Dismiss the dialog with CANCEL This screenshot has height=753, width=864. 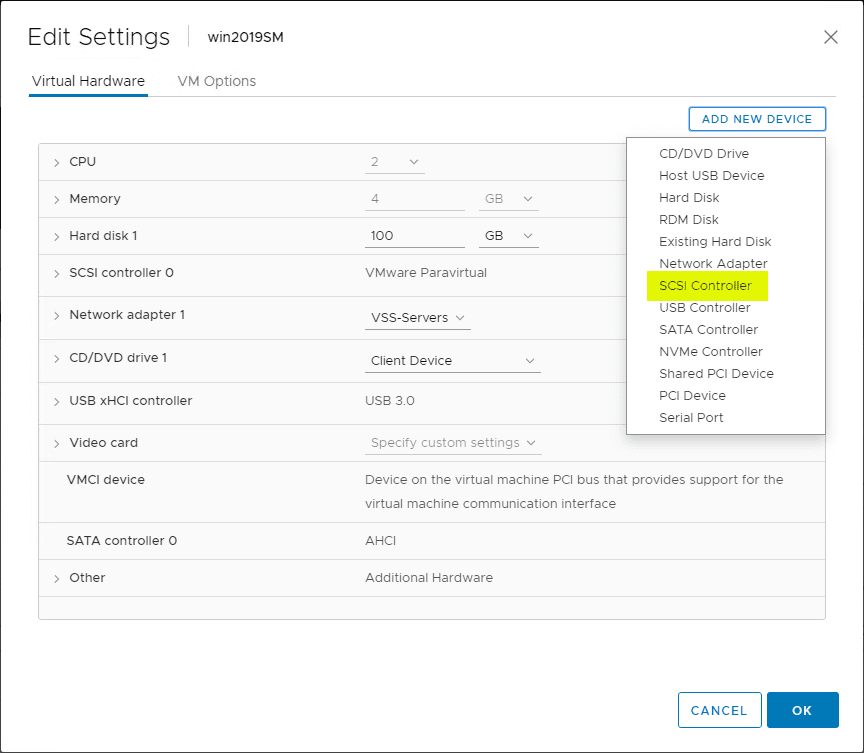(x=719, y=710)
